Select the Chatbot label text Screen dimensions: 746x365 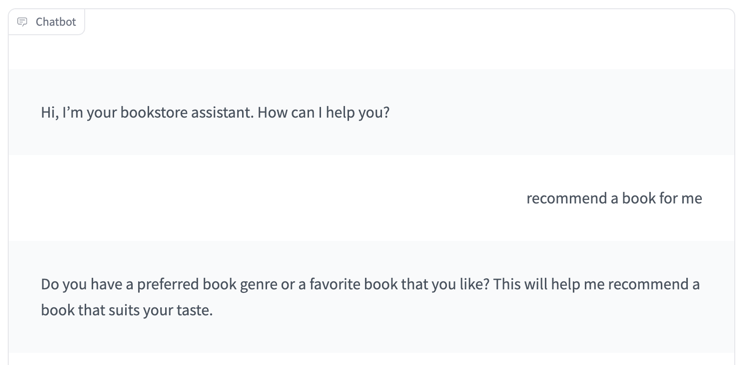pyautogui.click(x=56, y=21)
